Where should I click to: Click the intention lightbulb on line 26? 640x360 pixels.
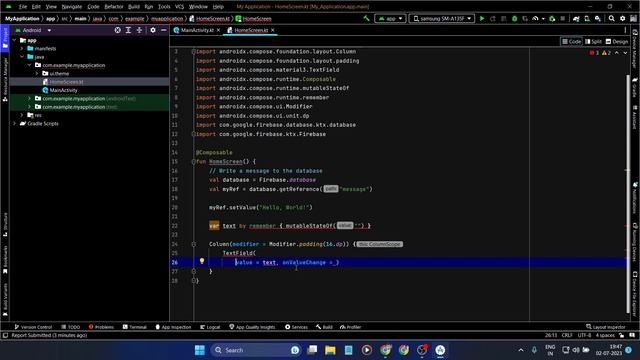pos(202,261)
